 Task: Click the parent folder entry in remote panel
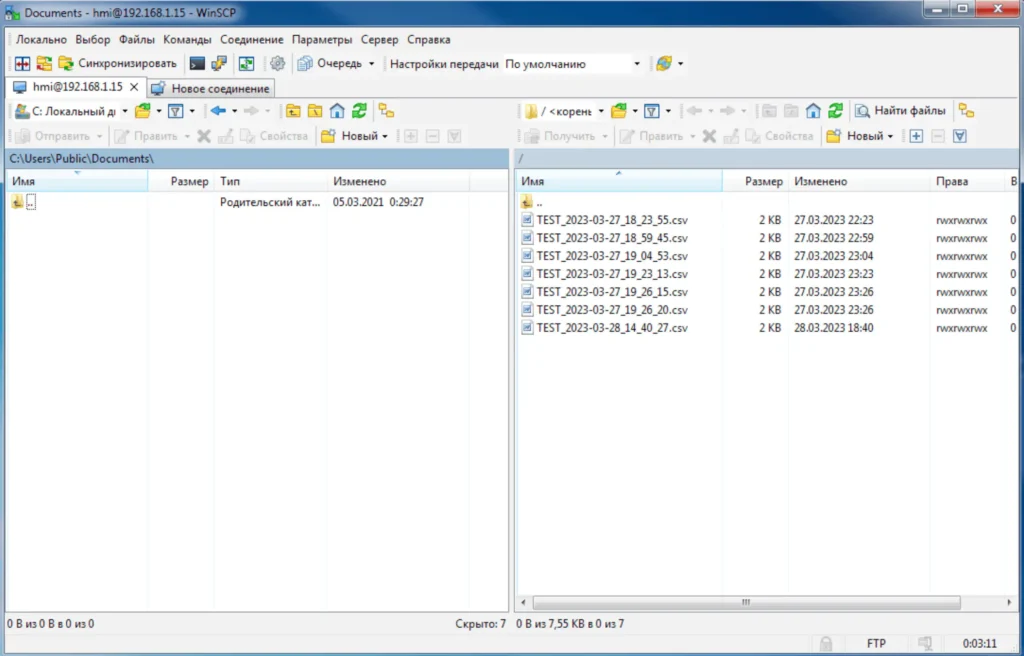pos(533,202)
